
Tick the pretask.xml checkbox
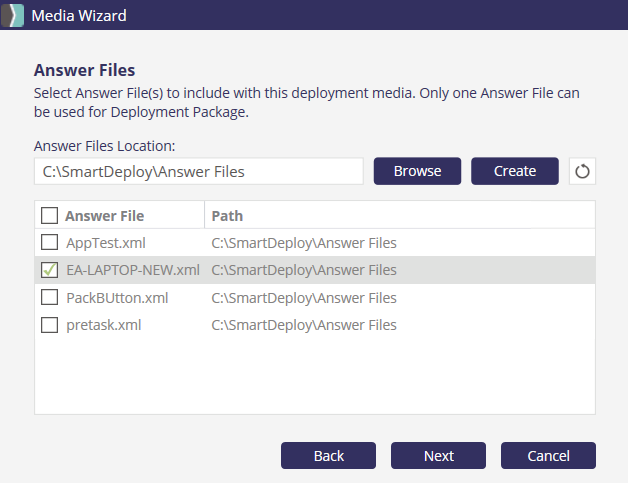(x=49, y=325)
